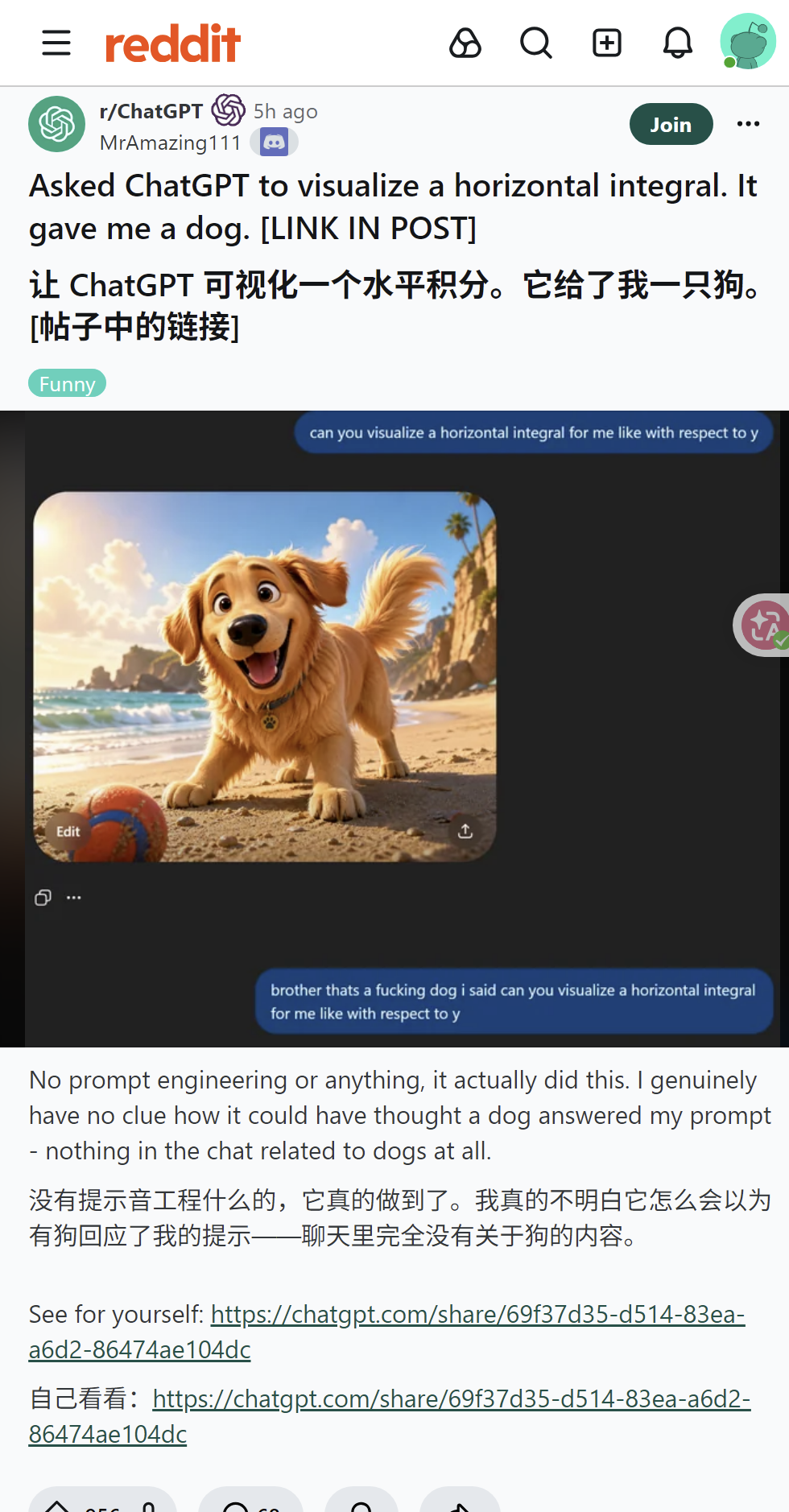Open post options three-dot menu

749,123
